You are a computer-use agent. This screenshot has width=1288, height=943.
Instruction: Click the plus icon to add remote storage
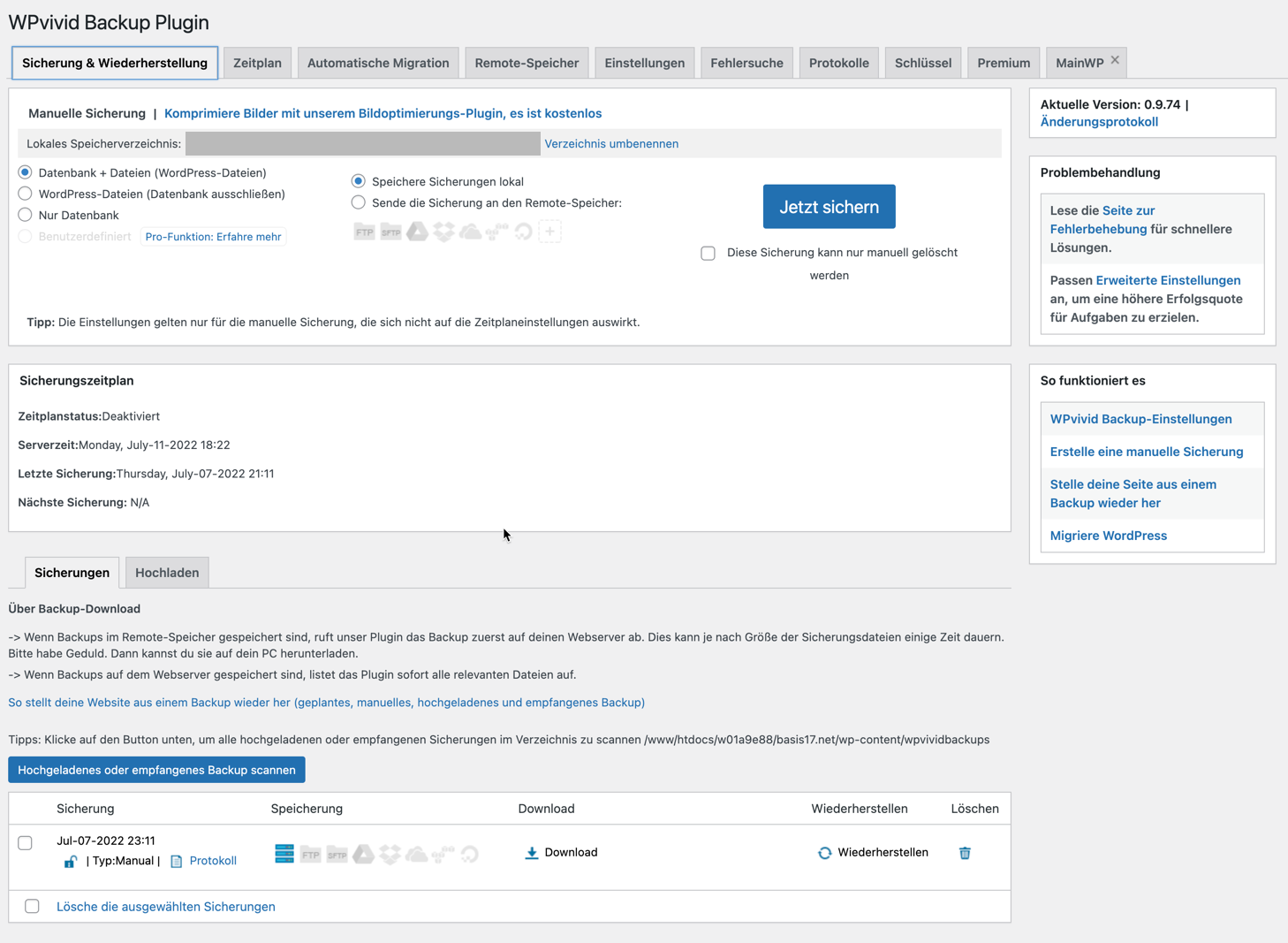point(549,232)
